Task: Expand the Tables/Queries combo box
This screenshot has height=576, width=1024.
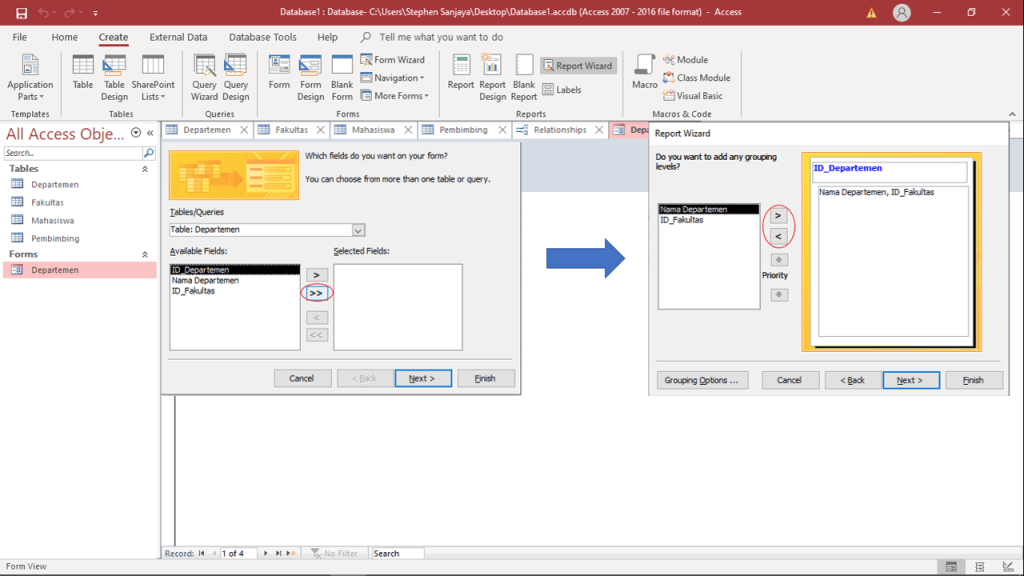Action: tap(358, 230)
